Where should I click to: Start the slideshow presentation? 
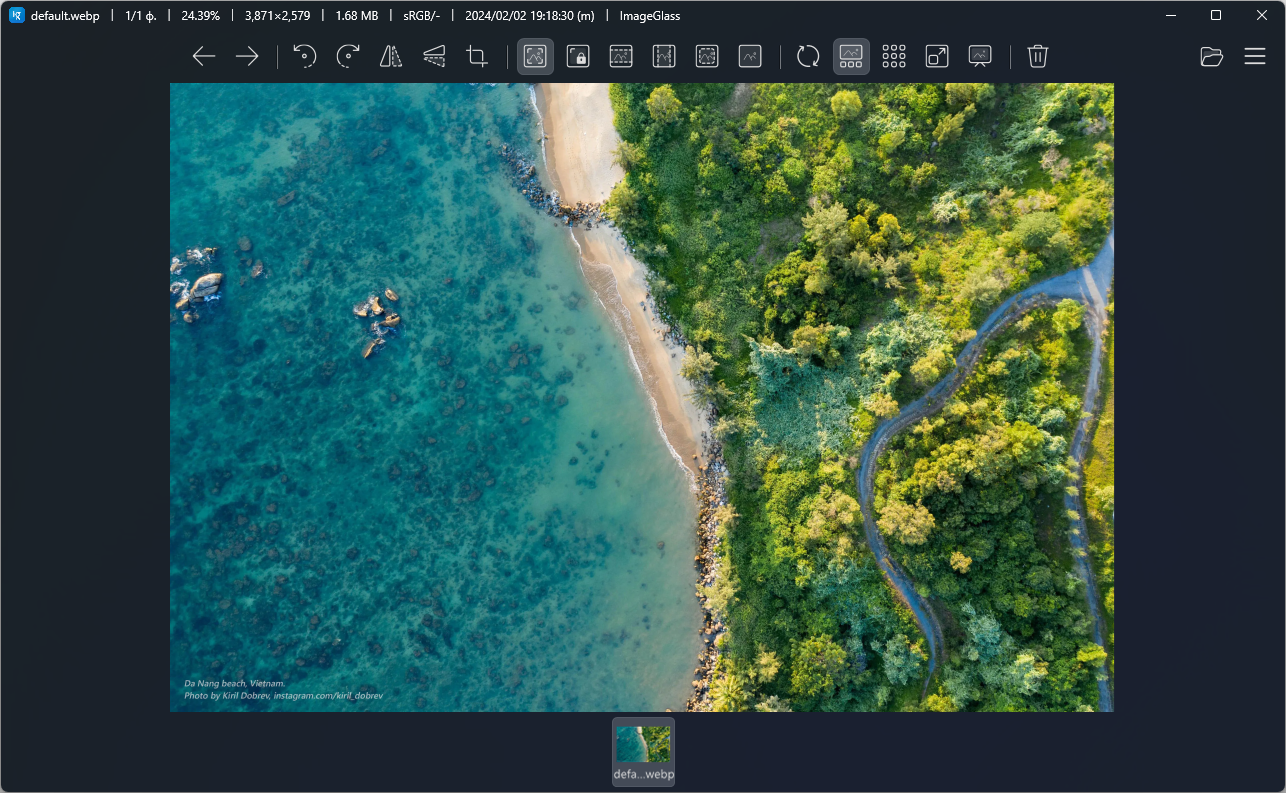tap(980, 57)
